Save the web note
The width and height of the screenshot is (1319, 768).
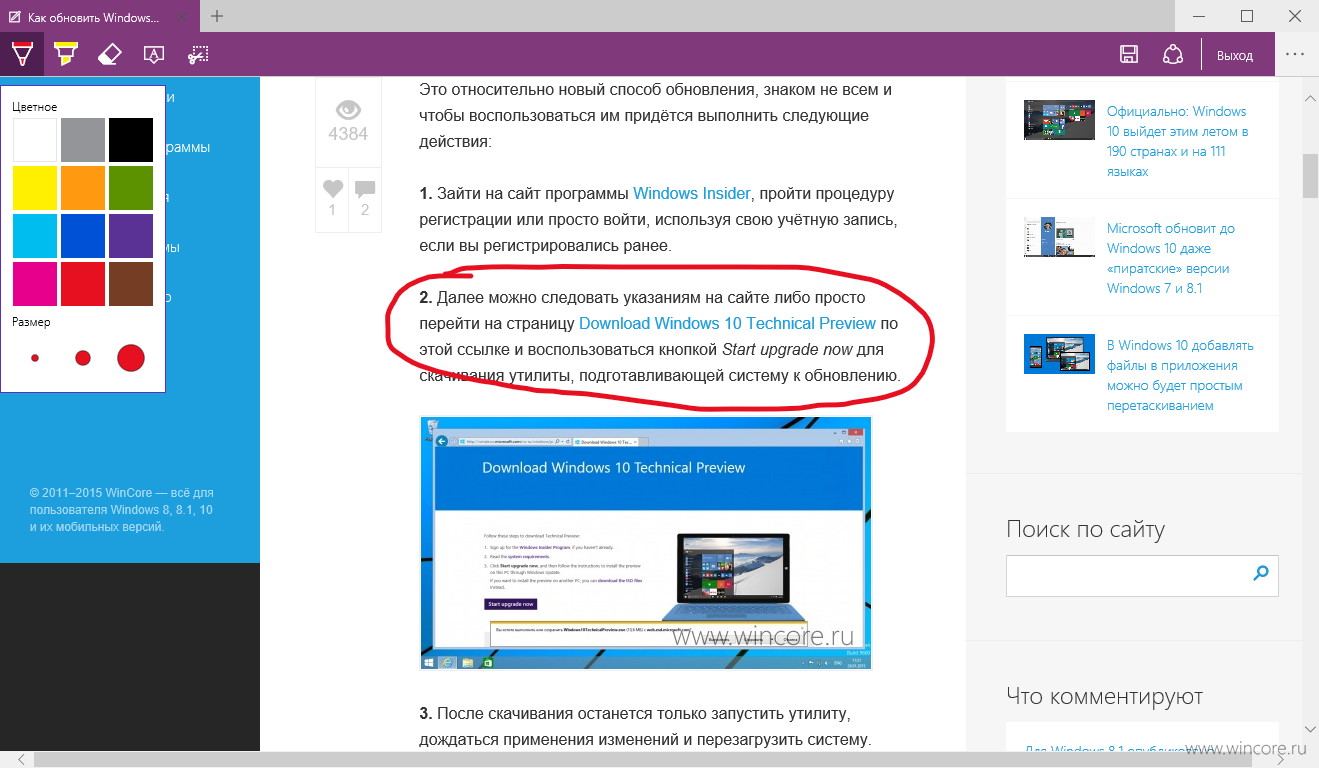click(1129, 54)
